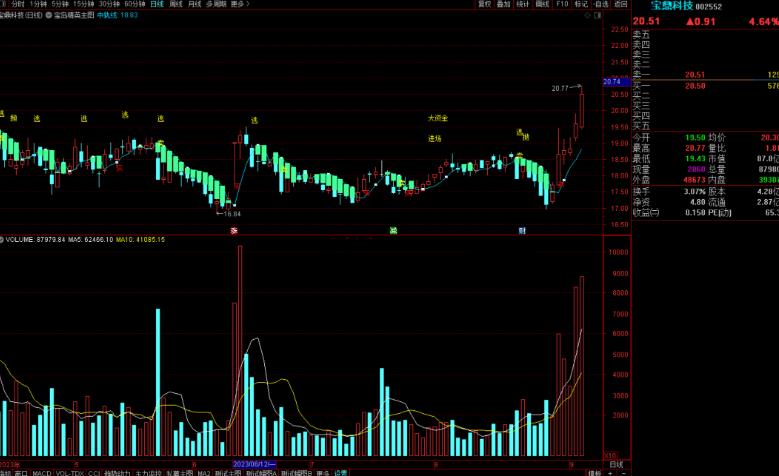Switch to the 日线 daily chart
The width and height of the screenshot is (779, 476).
[x=157, y=4]
